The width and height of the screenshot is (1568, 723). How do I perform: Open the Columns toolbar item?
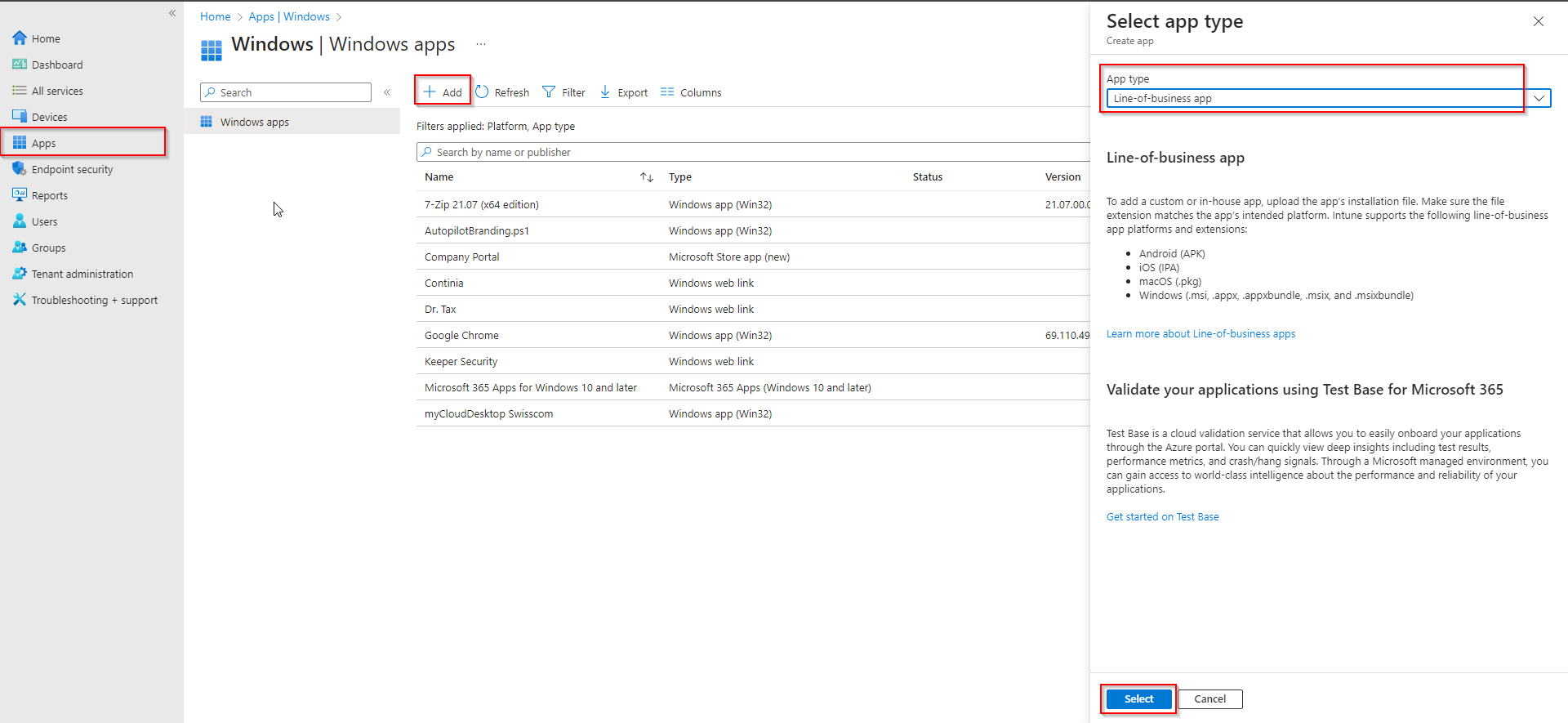(x=691, y=92)
